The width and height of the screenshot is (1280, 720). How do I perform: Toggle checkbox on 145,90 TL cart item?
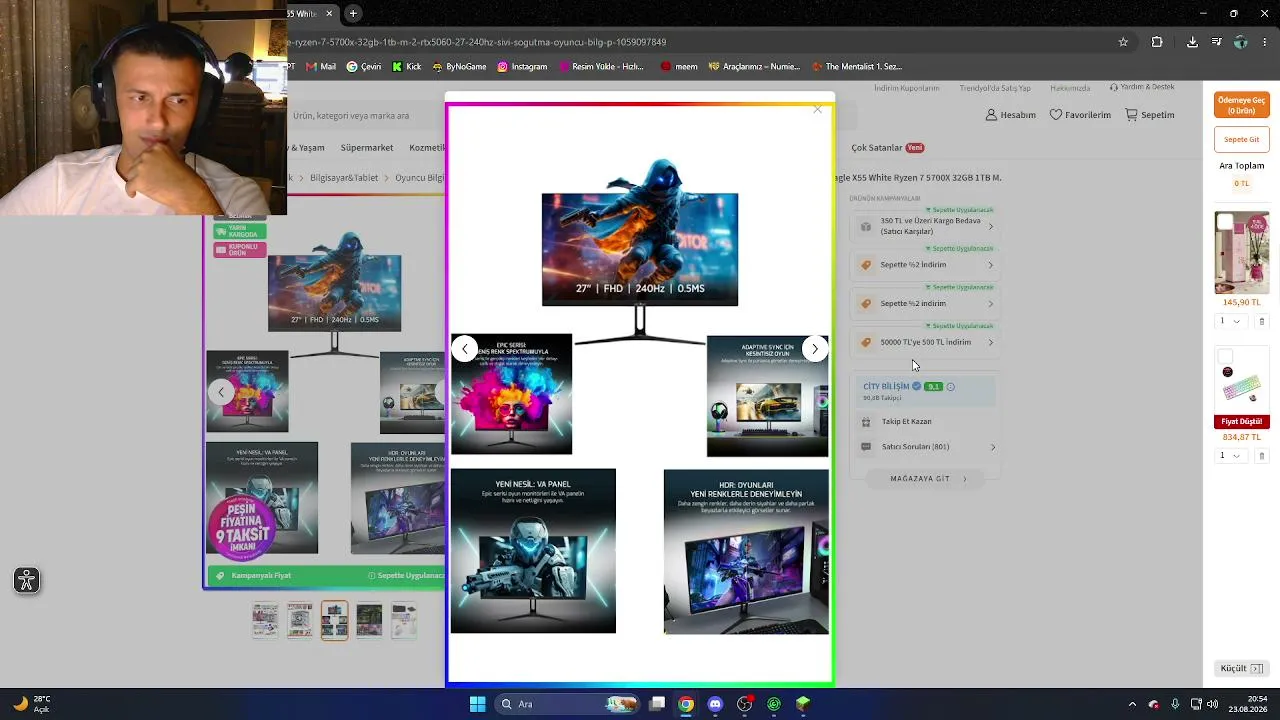click(1224, 221)
